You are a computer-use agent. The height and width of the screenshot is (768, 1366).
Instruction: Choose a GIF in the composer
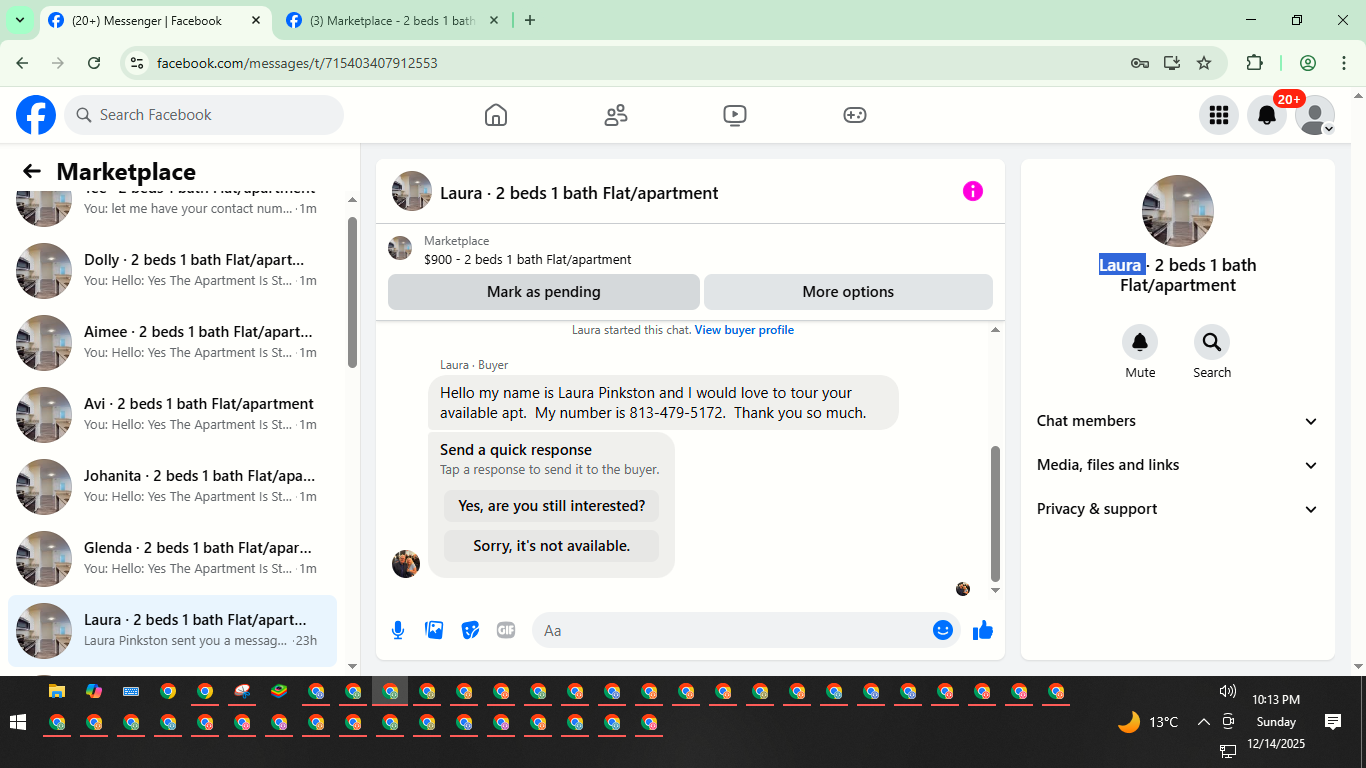[x=506, y=630]
